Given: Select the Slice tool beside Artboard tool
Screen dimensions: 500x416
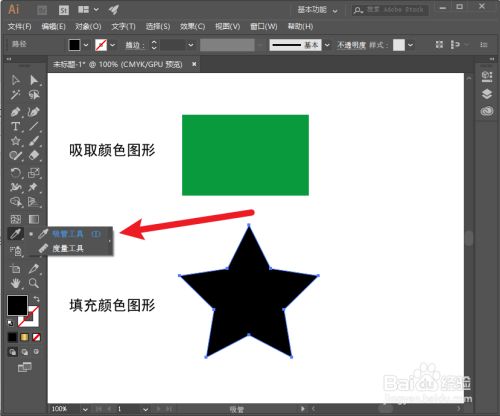Looking at the screenshot, I should click(x=34, y=269).
